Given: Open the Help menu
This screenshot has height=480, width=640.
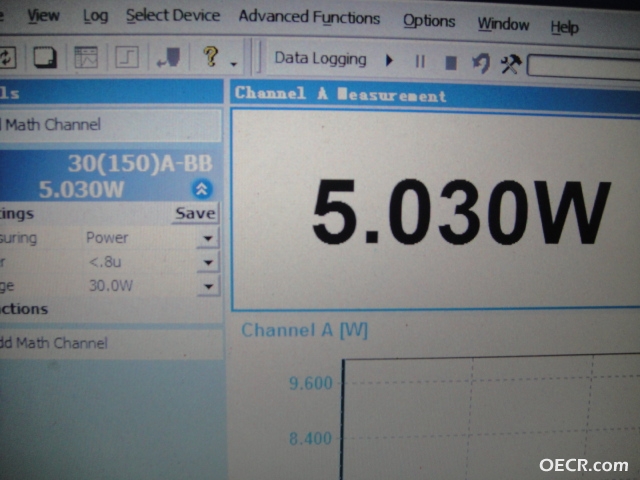Looking at the screenshot, I should point(564,27).
